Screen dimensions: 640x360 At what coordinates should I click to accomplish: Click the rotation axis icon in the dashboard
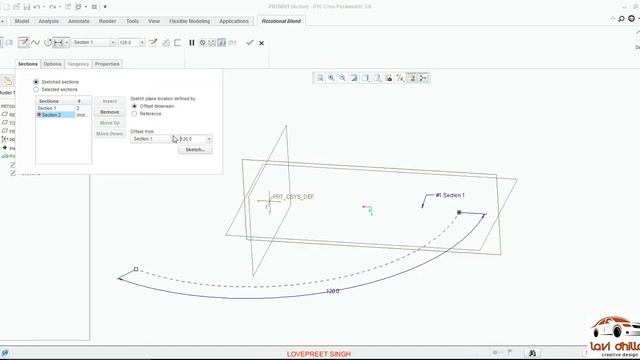click(48, 42)
